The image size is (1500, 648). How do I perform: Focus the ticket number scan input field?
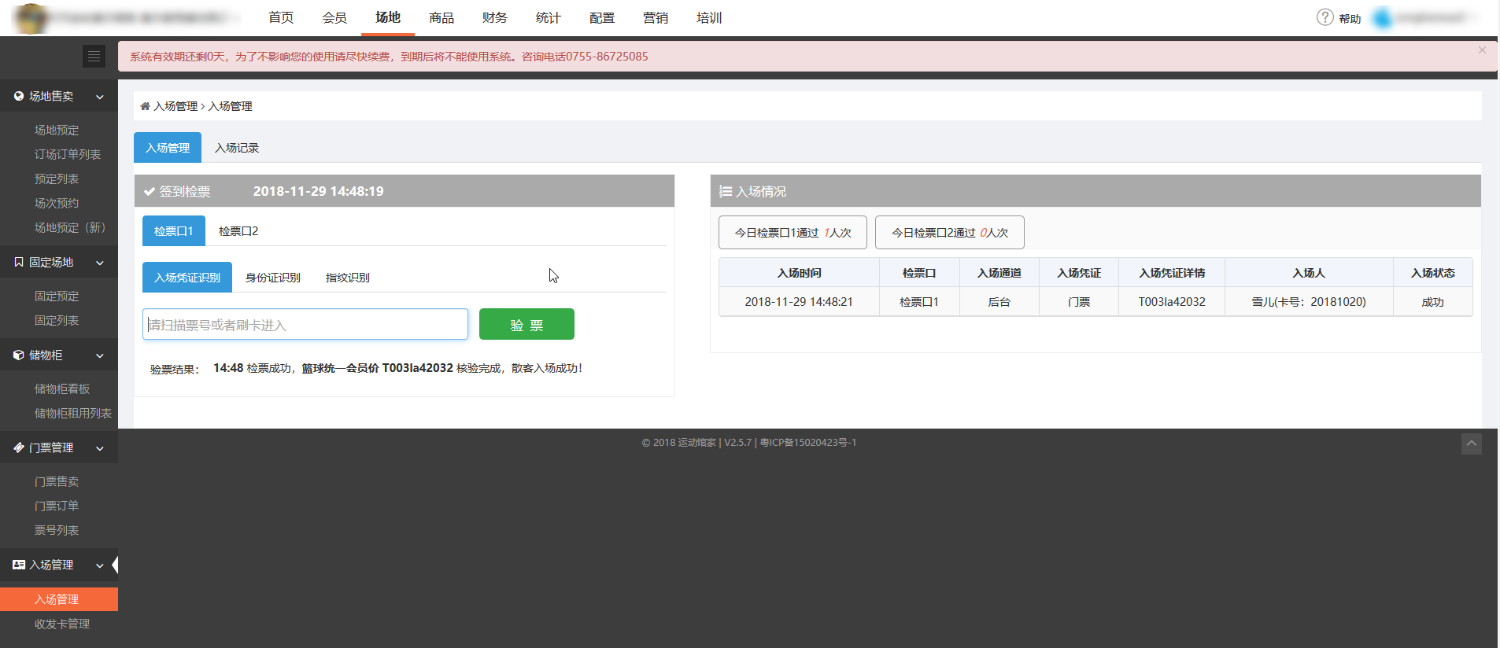click(x=305, y=324)
